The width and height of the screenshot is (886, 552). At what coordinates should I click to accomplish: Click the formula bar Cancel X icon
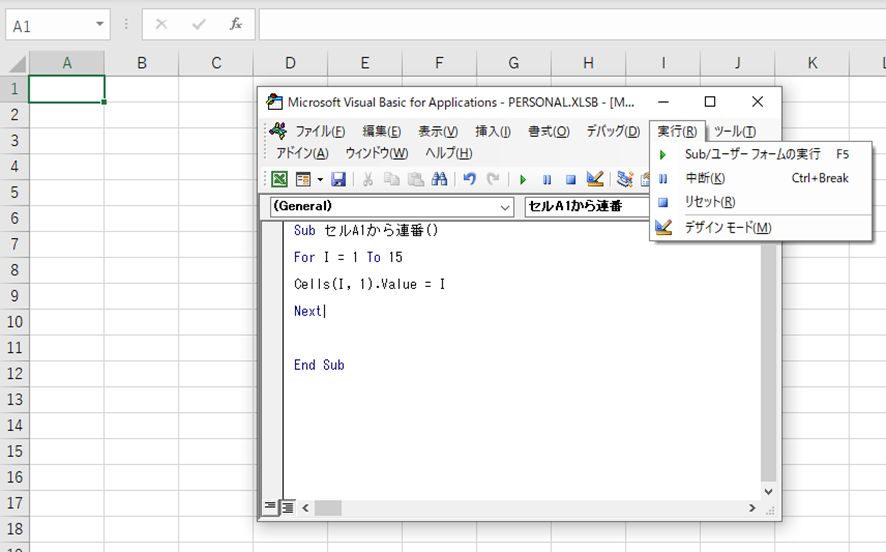(161, 24)
